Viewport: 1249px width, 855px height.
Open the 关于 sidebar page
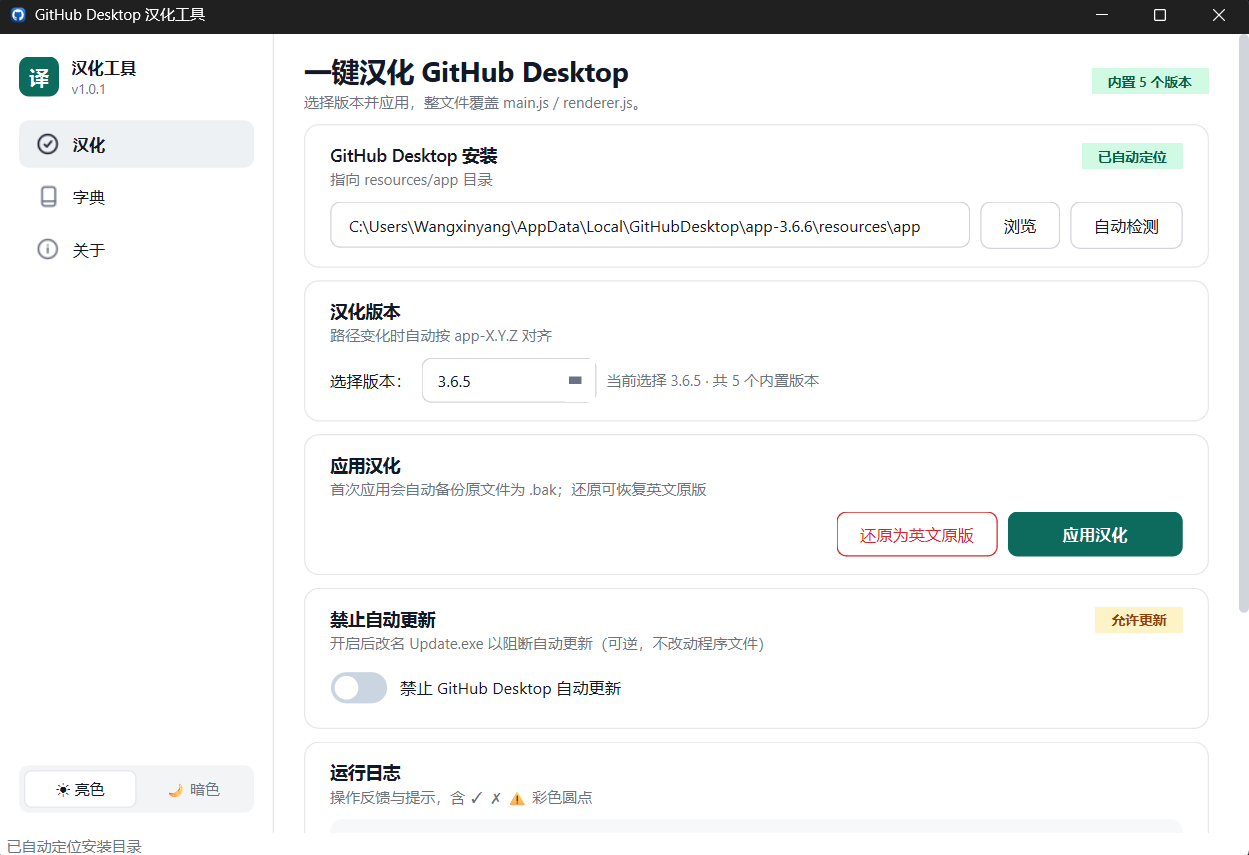(x=136, y=249)
